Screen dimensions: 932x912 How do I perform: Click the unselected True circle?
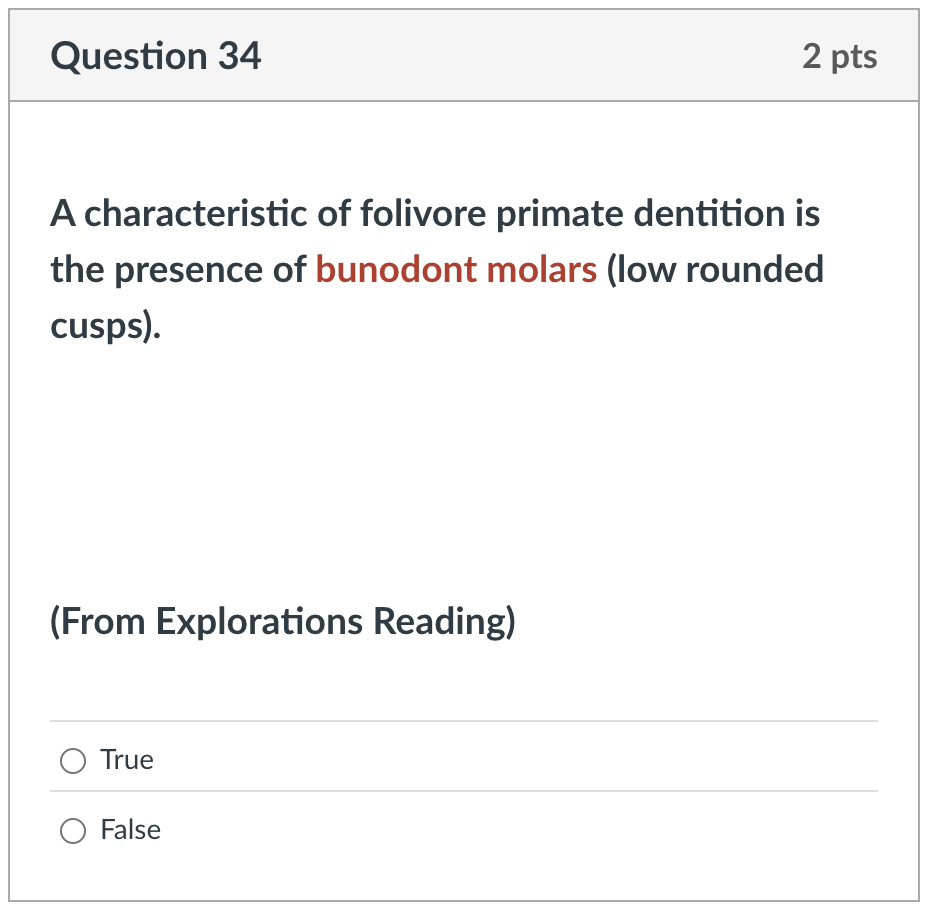click(72, 760)
